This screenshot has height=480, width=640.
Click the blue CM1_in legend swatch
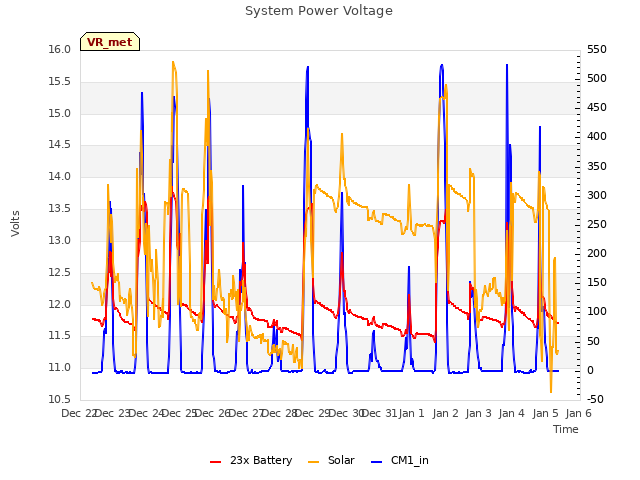pyautogui.click(x=376, y=462)
